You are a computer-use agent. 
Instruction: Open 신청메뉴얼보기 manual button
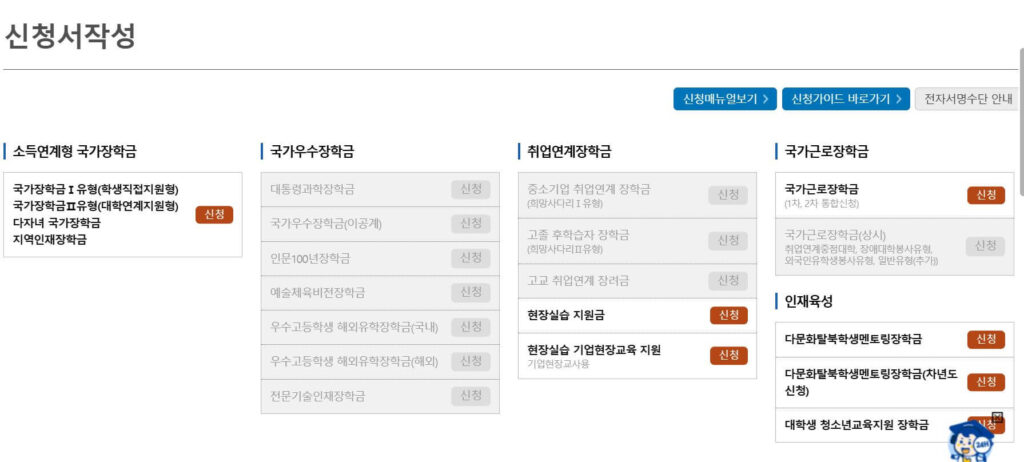724,99
